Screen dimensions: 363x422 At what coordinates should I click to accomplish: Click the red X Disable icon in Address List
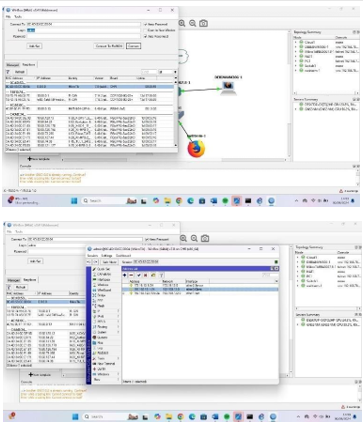pyautogui.click(x=145, y=275)
